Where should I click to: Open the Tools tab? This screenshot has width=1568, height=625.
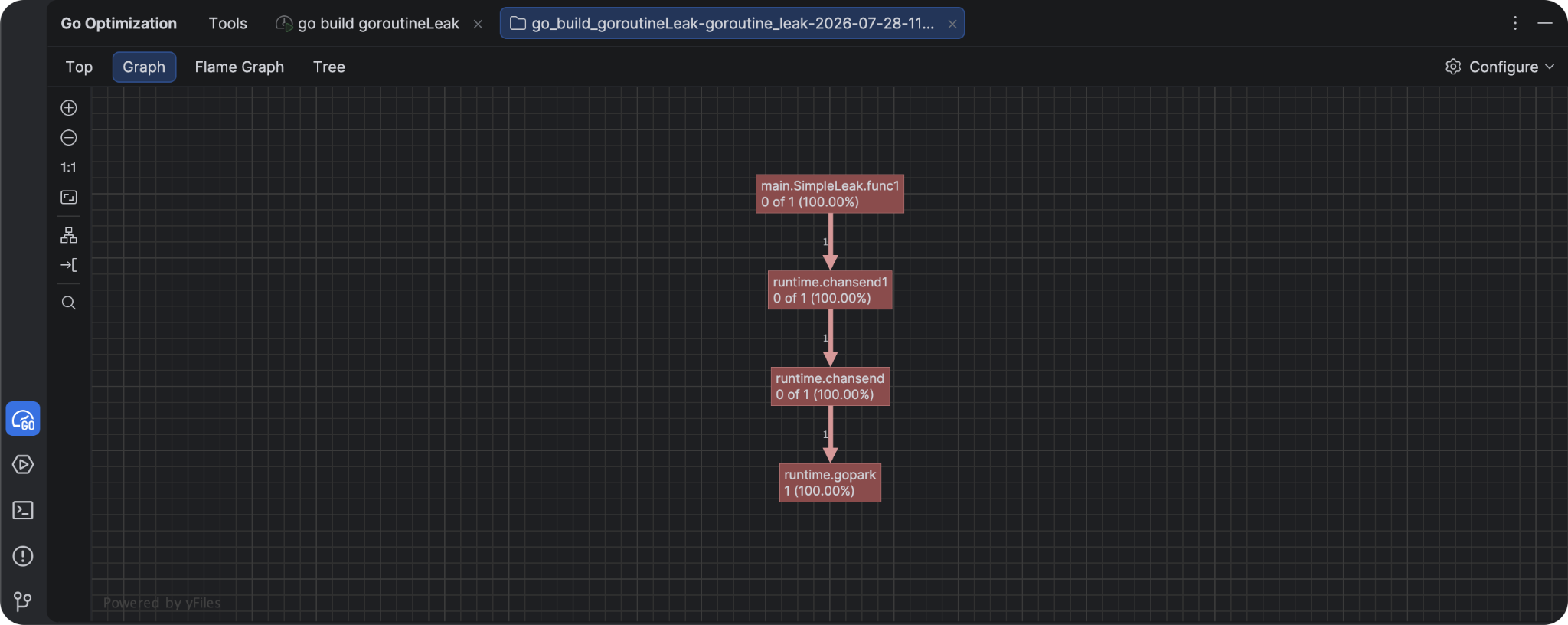click(x=228, y=23)
